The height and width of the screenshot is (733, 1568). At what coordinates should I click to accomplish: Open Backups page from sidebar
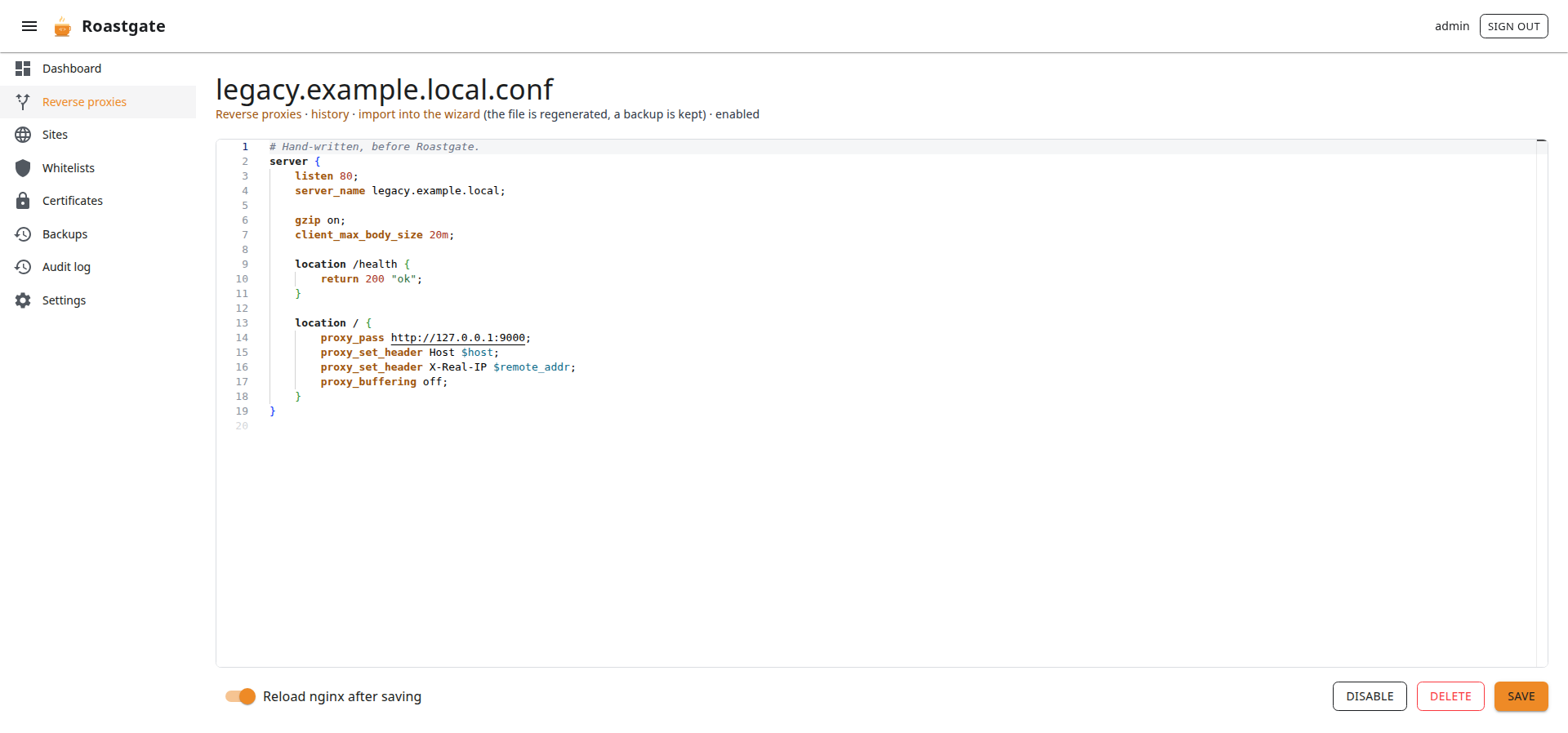[98, 234]
